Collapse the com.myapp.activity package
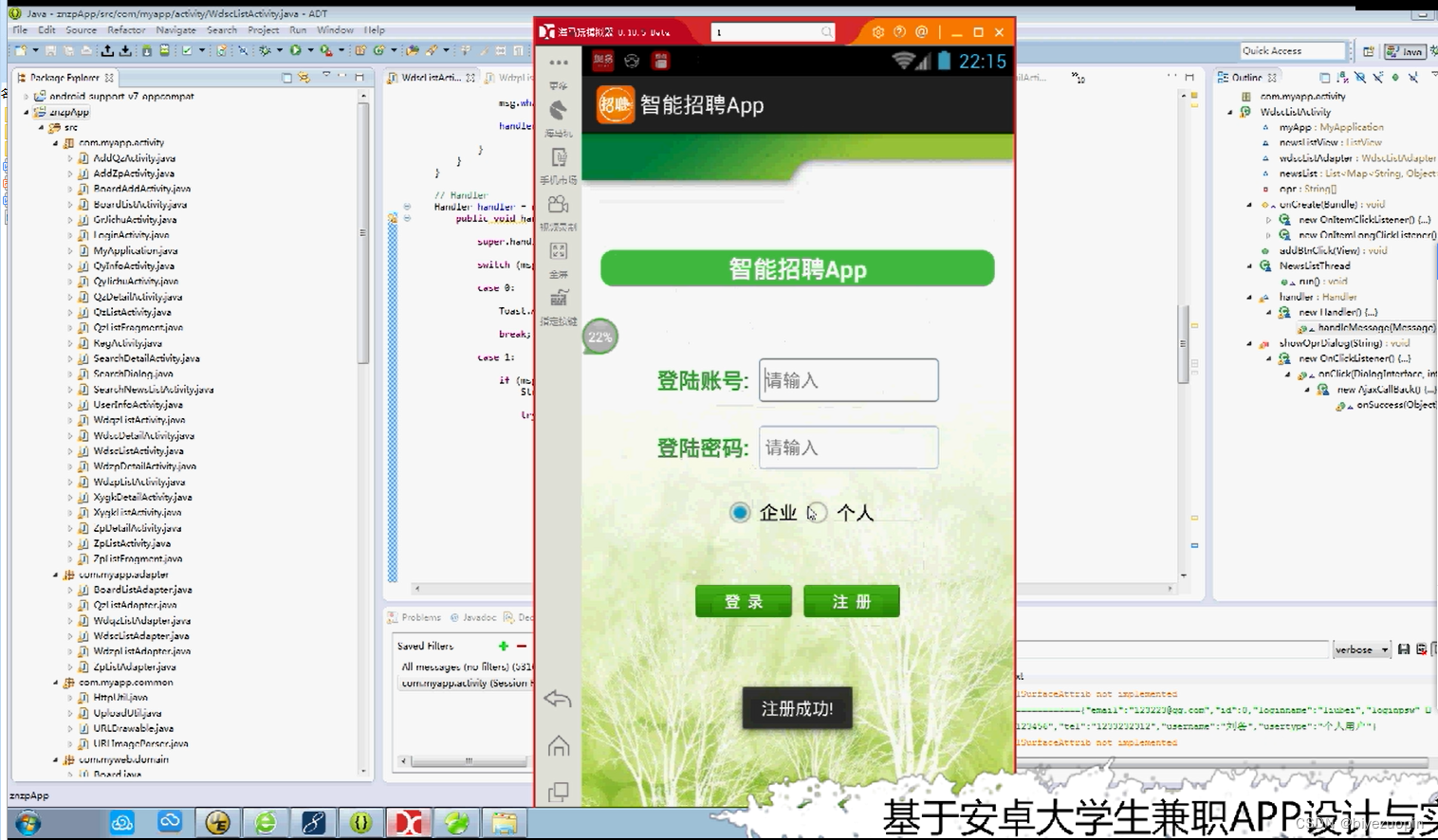The height and width of the screenshot is (840, 1438). click(57, 142)
